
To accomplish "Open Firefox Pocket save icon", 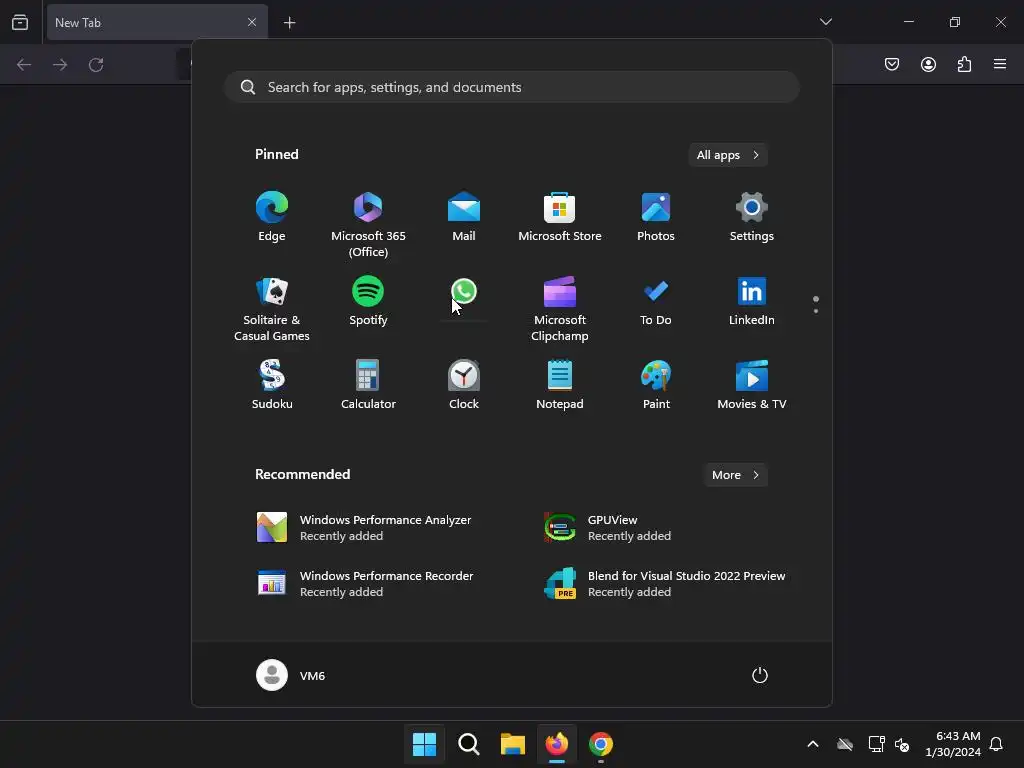I will 892,64.
